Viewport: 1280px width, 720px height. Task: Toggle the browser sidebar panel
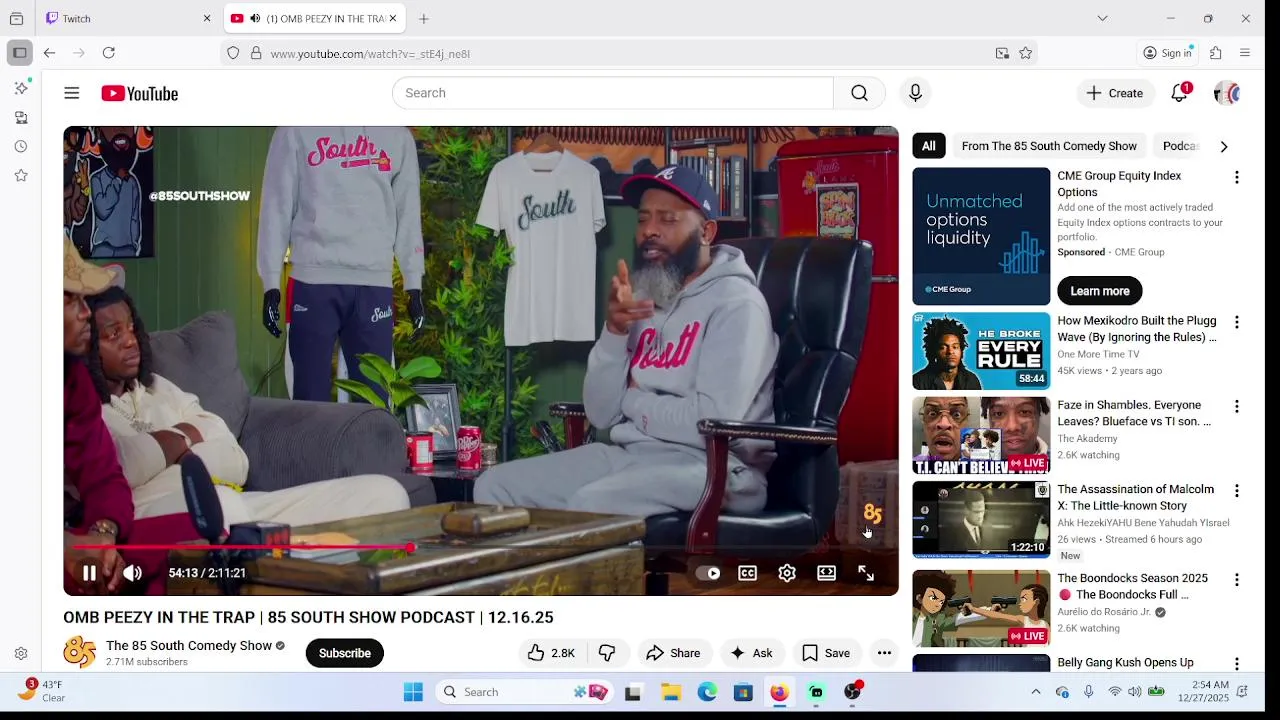[19, 53]
